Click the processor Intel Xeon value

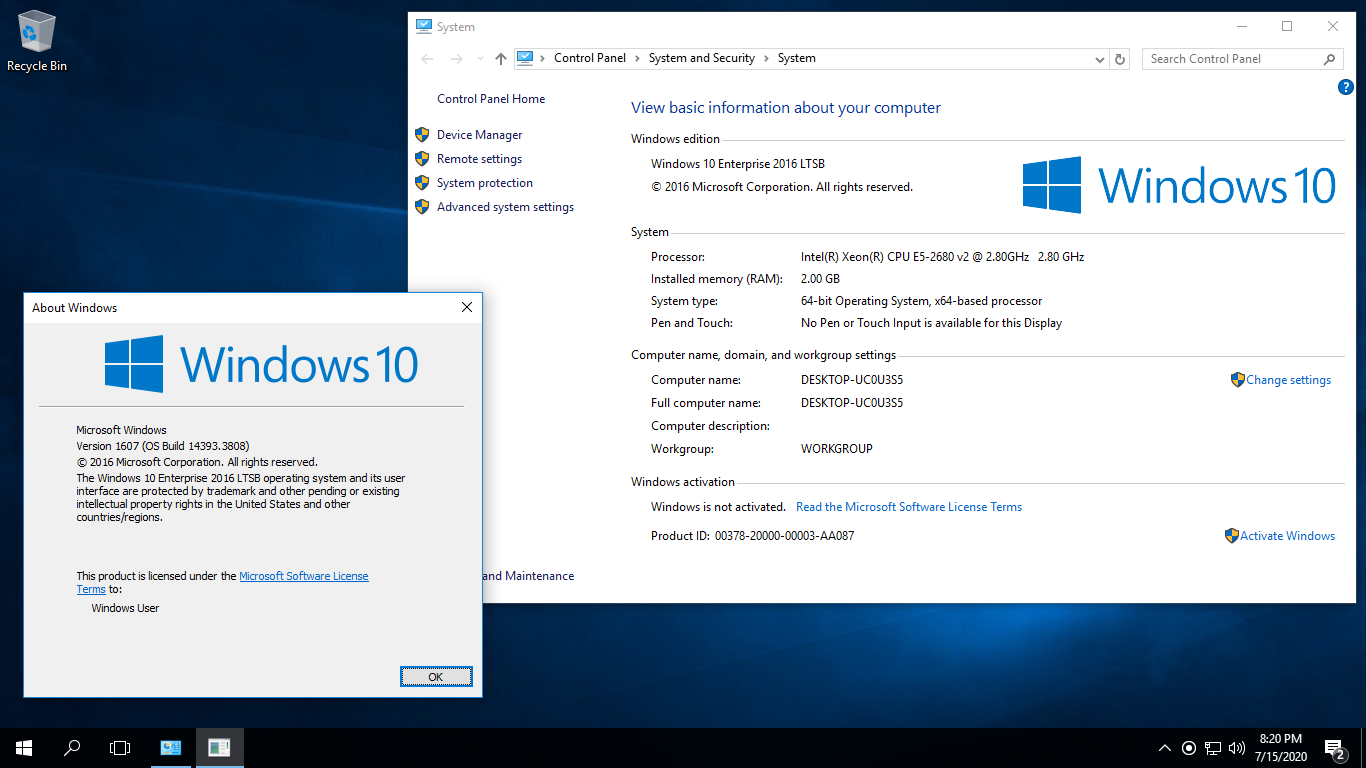click(942, 257)
